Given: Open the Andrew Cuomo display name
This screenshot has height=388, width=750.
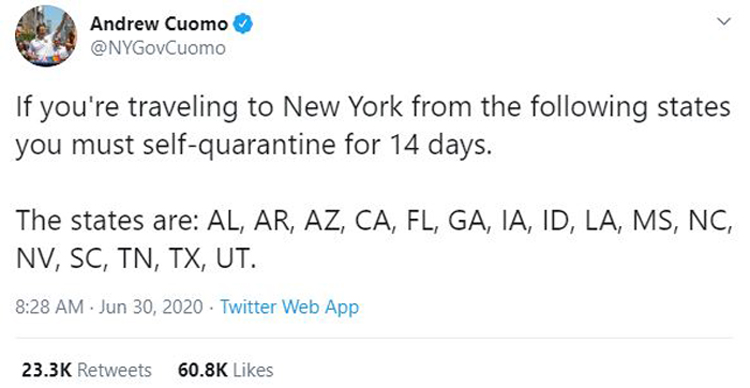Looking at the screenshot, I should point(159,24).
